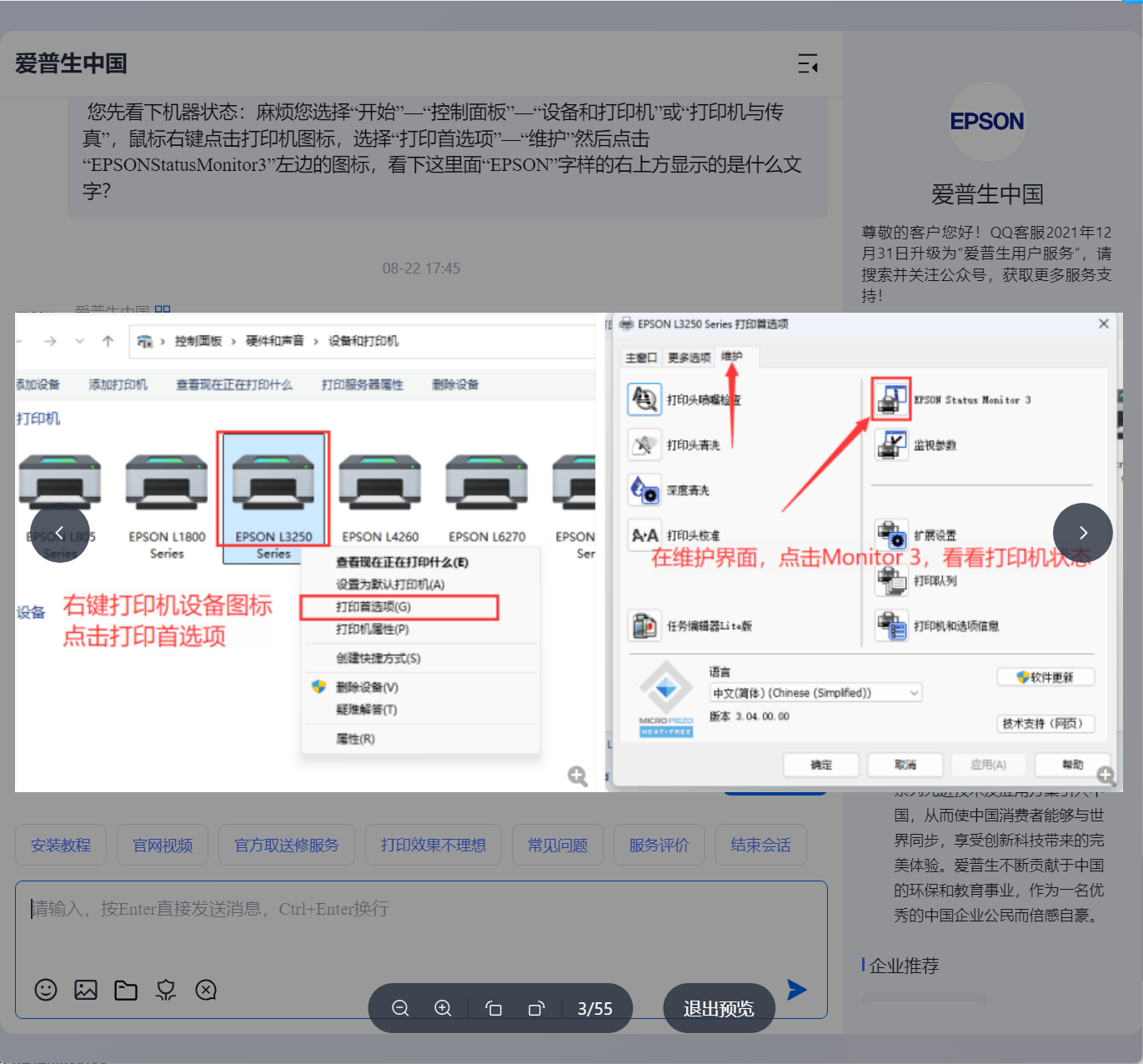Click the 监视参数 icon

tap(891, 444)
